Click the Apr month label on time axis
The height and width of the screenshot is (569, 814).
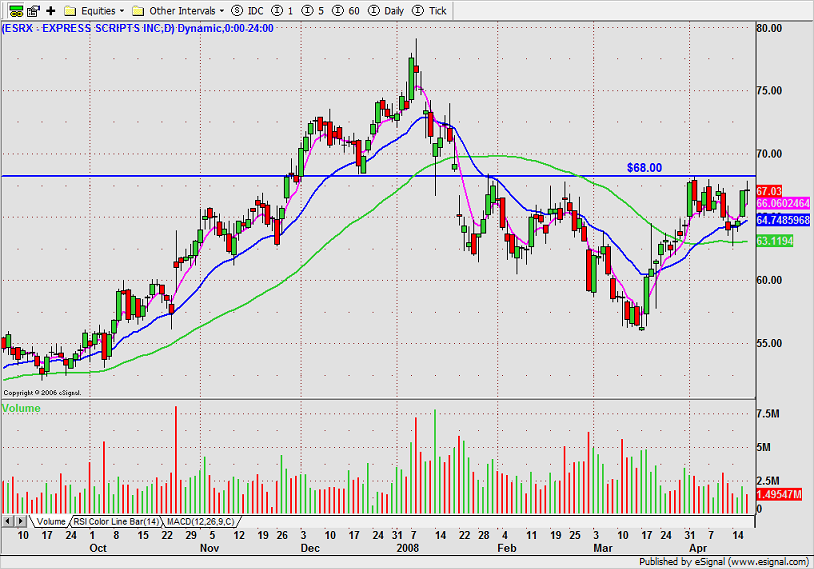click(x=698, y=548)
